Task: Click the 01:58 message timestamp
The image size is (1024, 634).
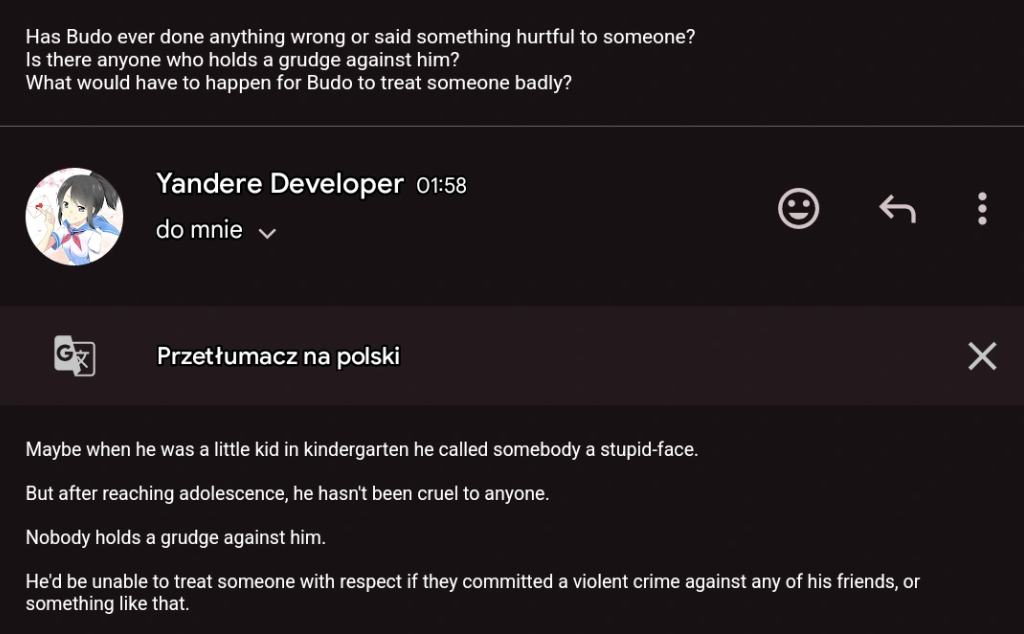Action: (441, 185)
